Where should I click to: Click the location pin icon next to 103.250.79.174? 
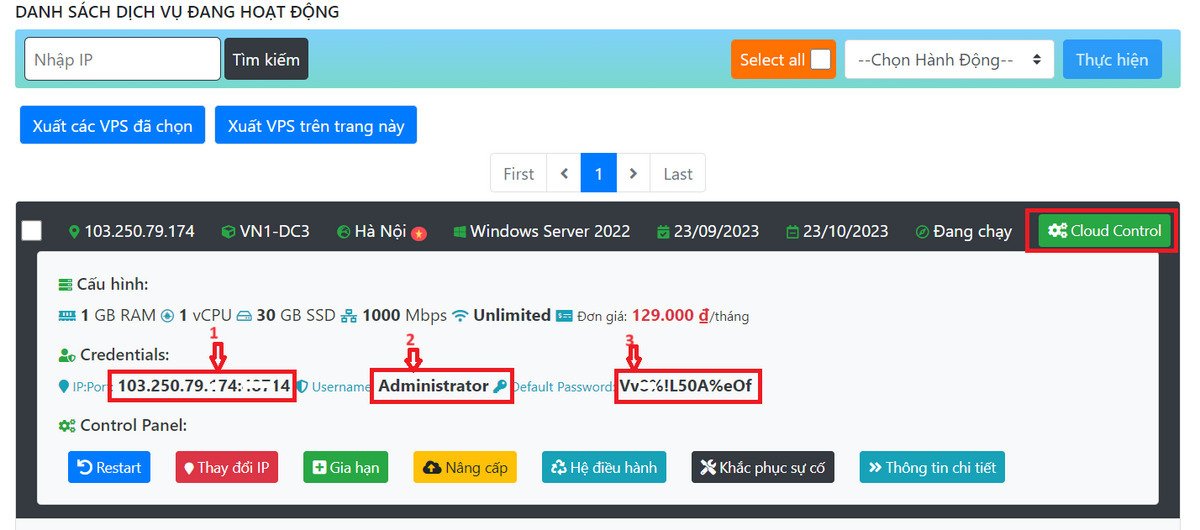[x=74, y=232]
